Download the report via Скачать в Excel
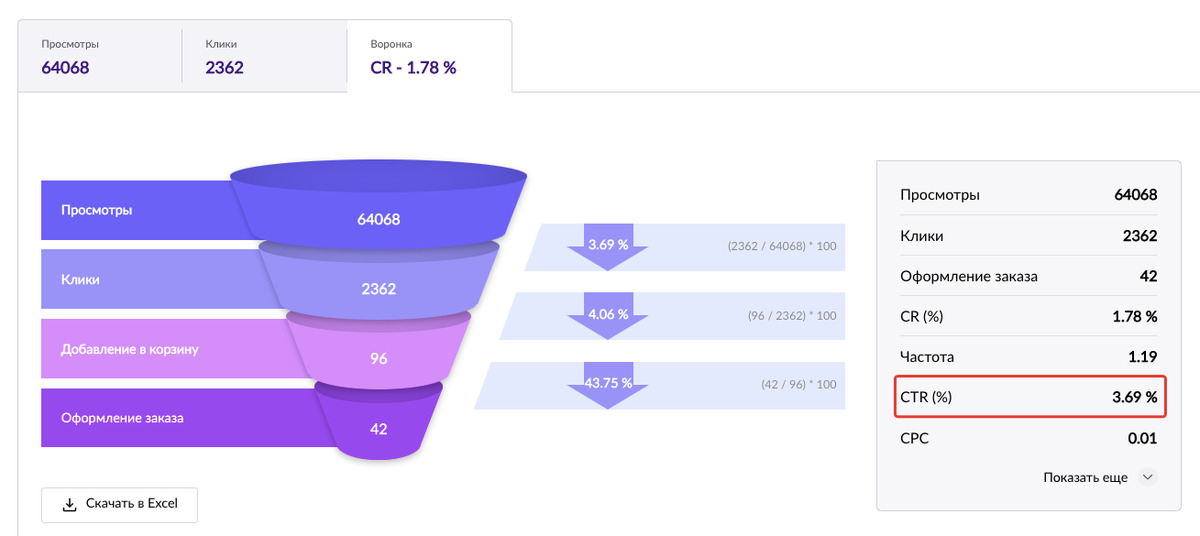Screen dimensions: 1200x536 [120, 504]
